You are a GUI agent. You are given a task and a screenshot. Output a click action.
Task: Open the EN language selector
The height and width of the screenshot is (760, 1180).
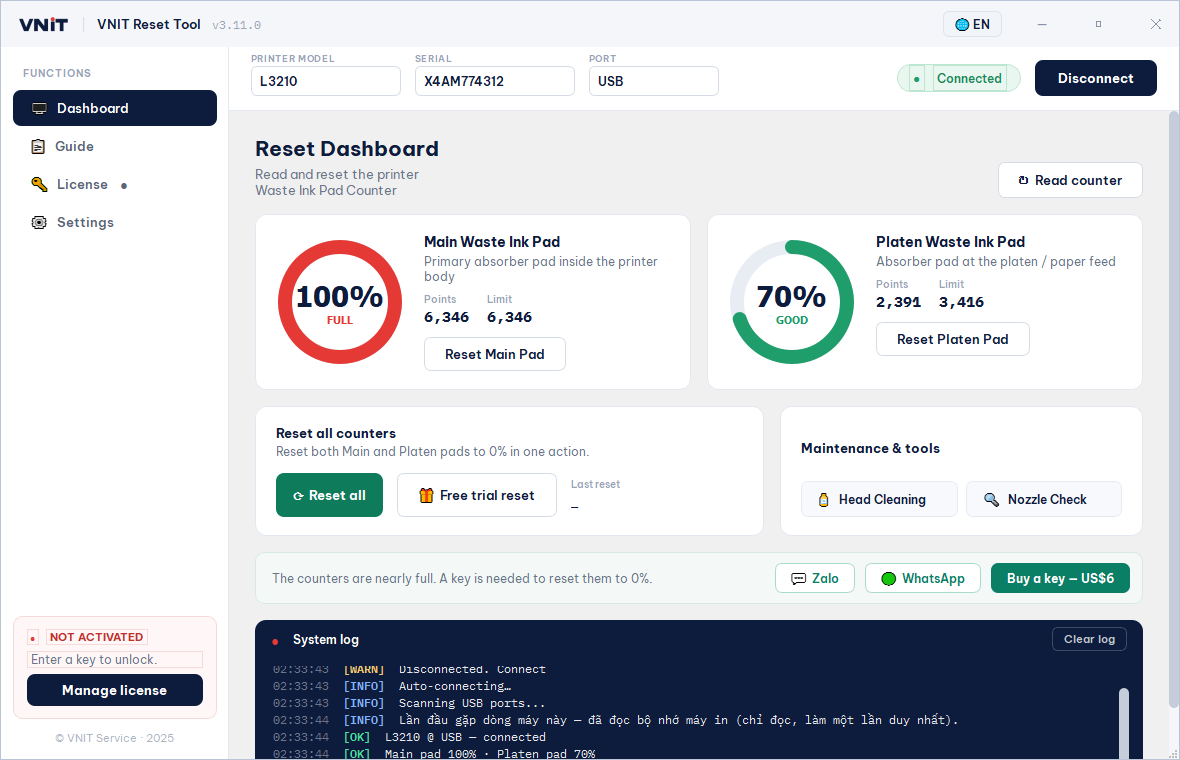tap(972, 25)
